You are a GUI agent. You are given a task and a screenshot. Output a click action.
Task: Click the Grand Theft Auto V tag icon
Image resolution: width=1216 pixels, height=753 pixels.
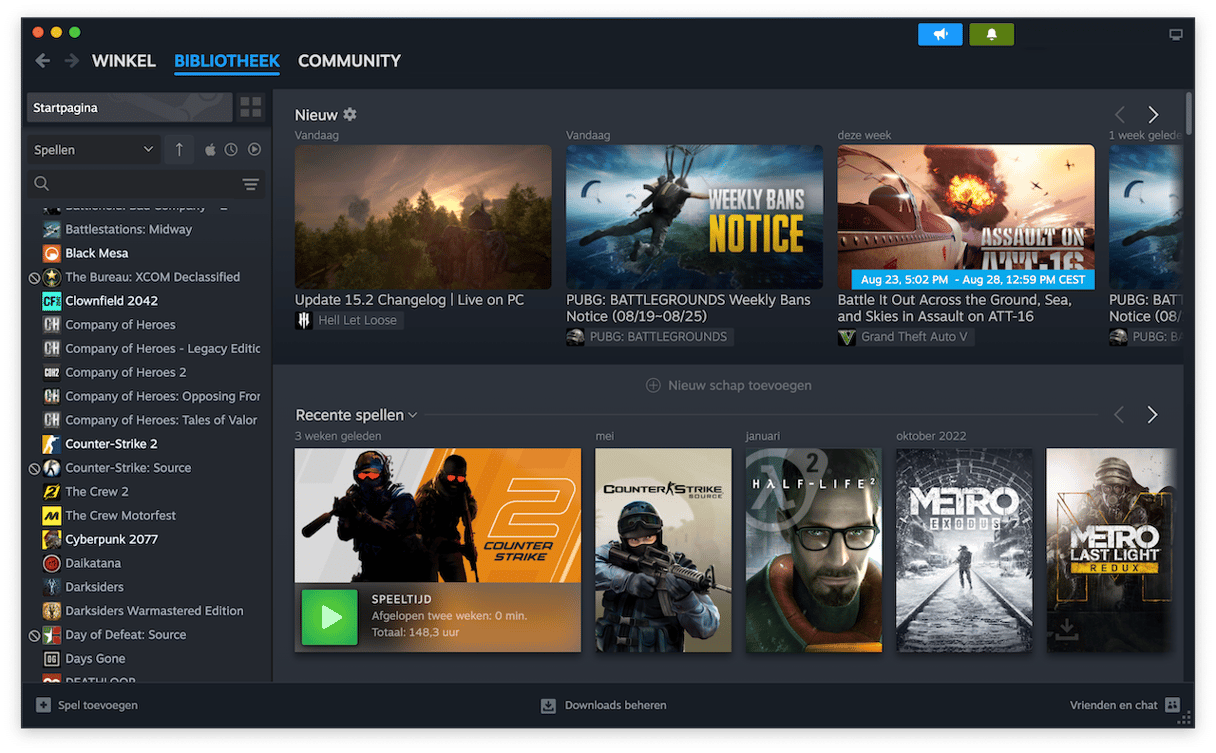coord(847,337)
